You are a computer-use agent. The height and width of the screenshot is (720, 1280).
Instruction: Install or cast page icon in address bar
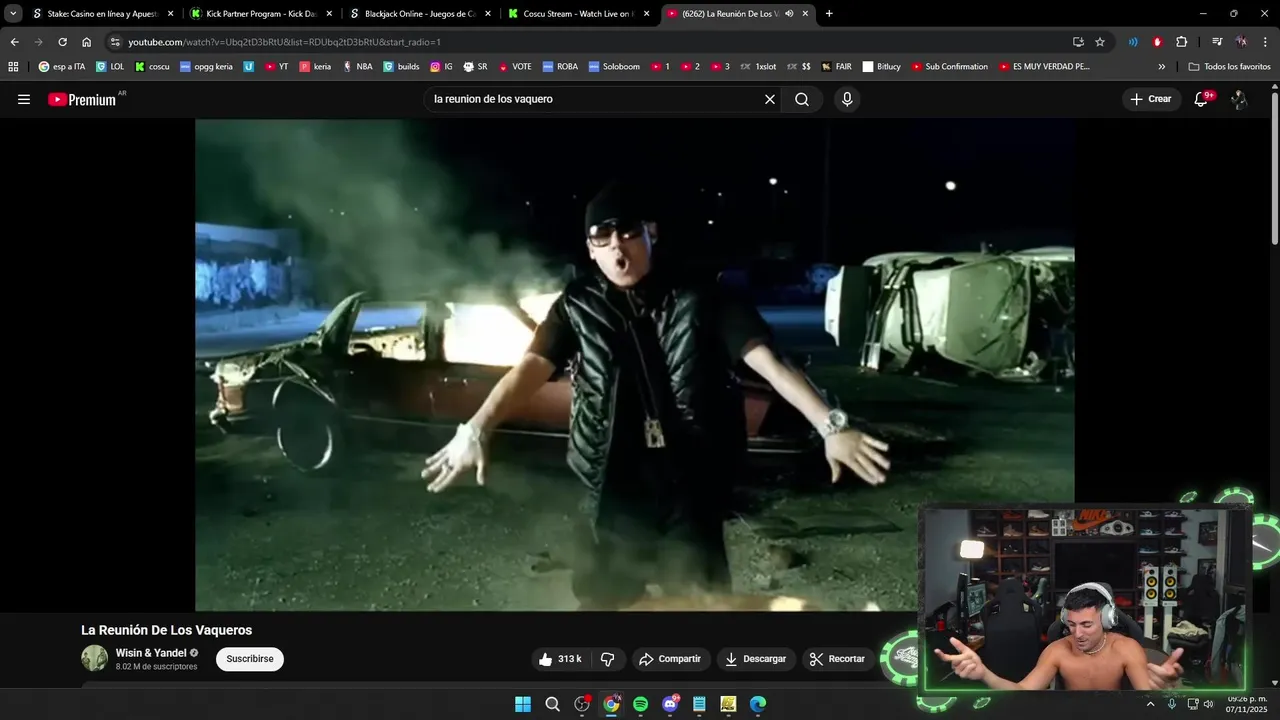[x=1078, y=42]
